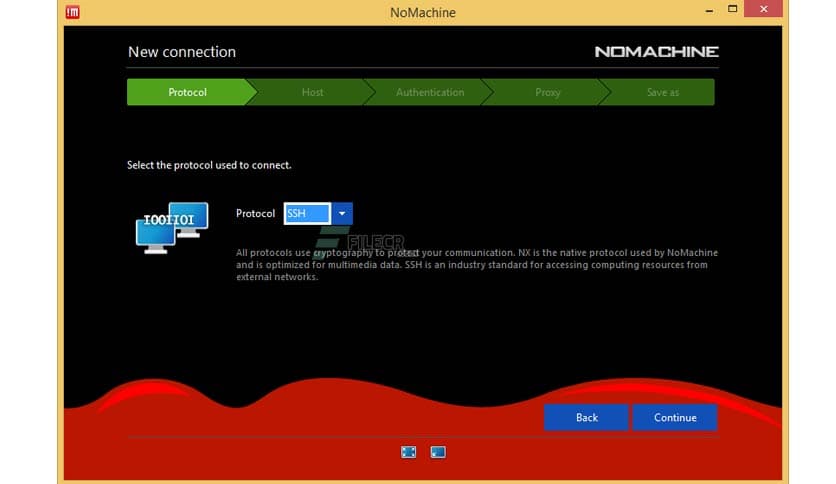
Task: Toggle fullscreen mode icon at the bottom
Action: tap(408, 452)
